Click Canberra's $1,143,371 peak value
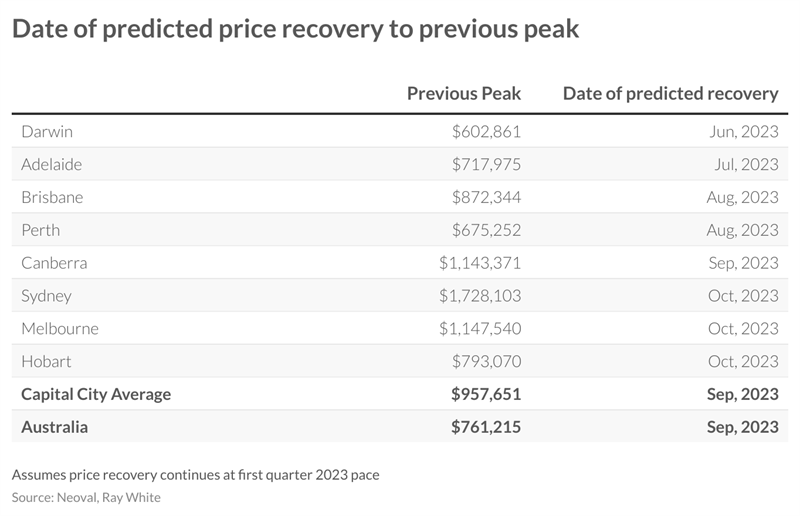Screen dimensions: 800x516 pyautogui.click(x=480, y=263)
